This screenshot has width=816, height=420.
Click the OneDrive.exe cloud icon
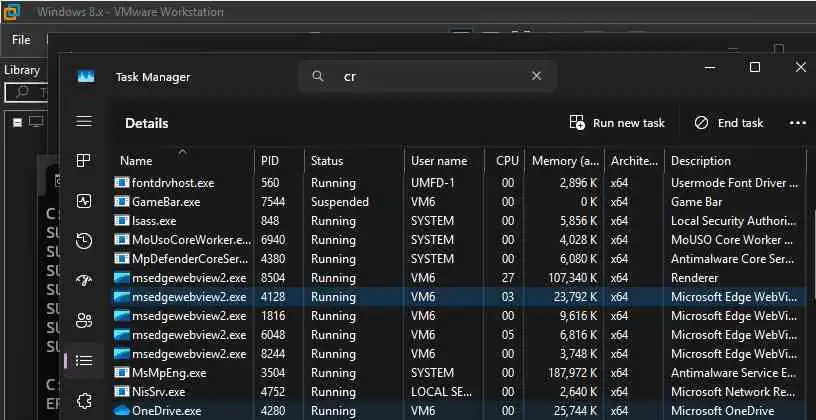point(121,411)
